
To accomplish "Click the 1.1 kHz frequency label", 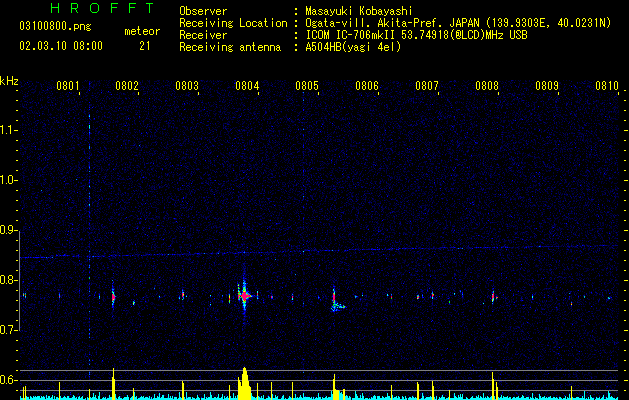I will coord(9,130).
